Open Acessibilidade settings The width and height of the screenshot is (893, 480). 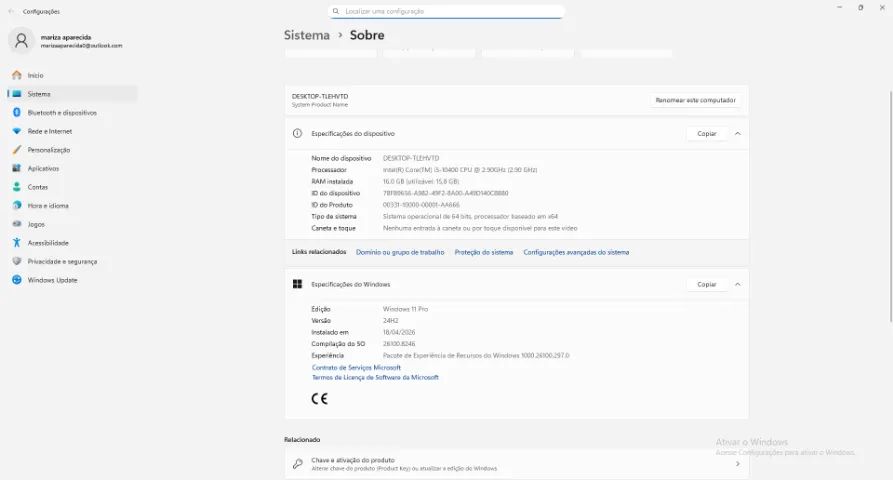coord(72,243)
